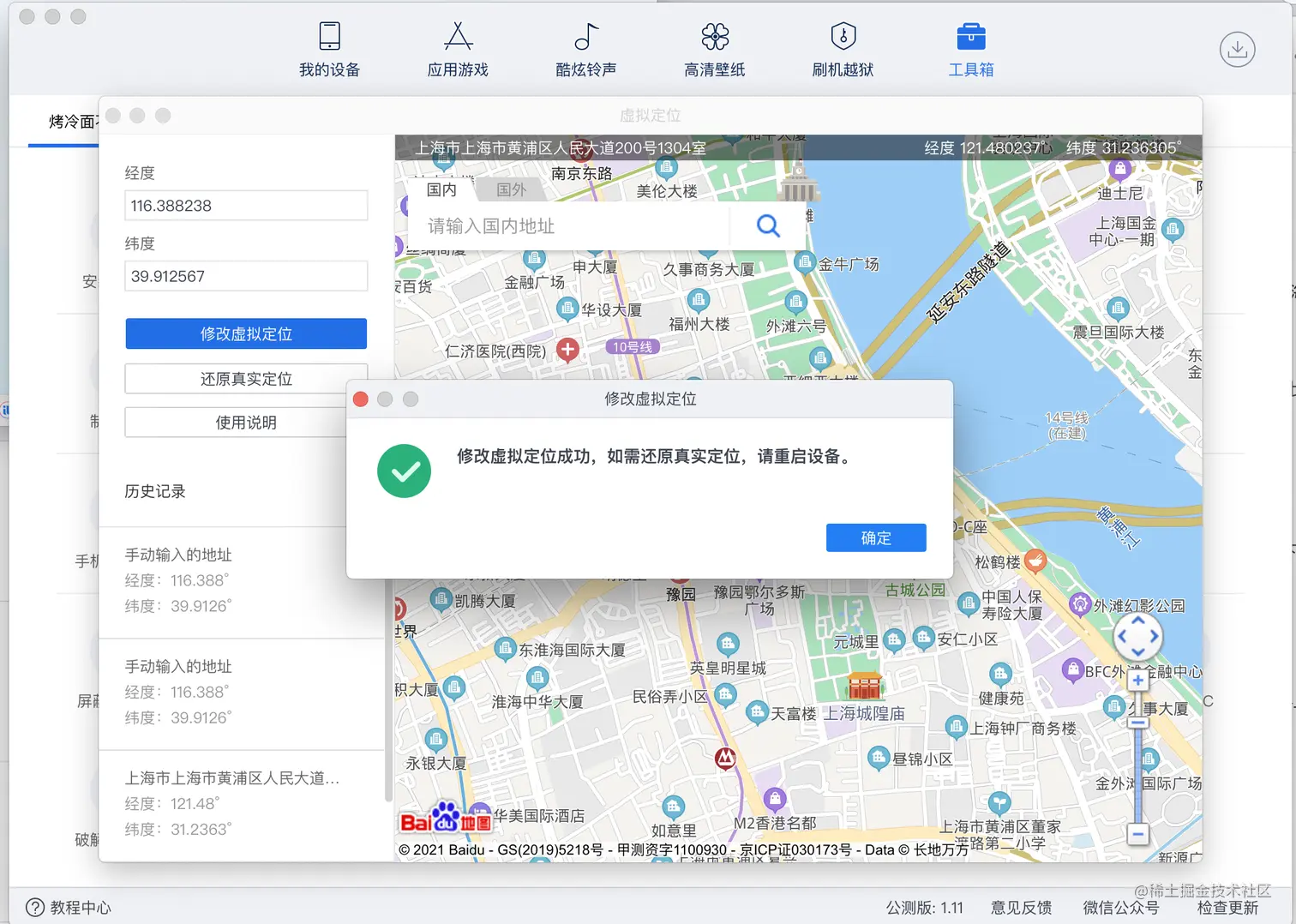The height and width of the screenshot is (924, 1296).
Task: Click the 松鹤楼 restaurant marker
Action: (x=1035, y=561)
